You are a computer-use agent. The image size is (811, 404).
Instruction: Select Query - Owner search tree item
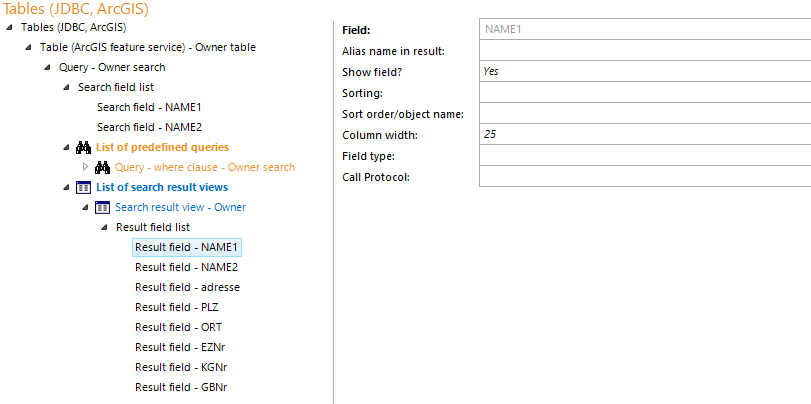click(x=112, y=67)
